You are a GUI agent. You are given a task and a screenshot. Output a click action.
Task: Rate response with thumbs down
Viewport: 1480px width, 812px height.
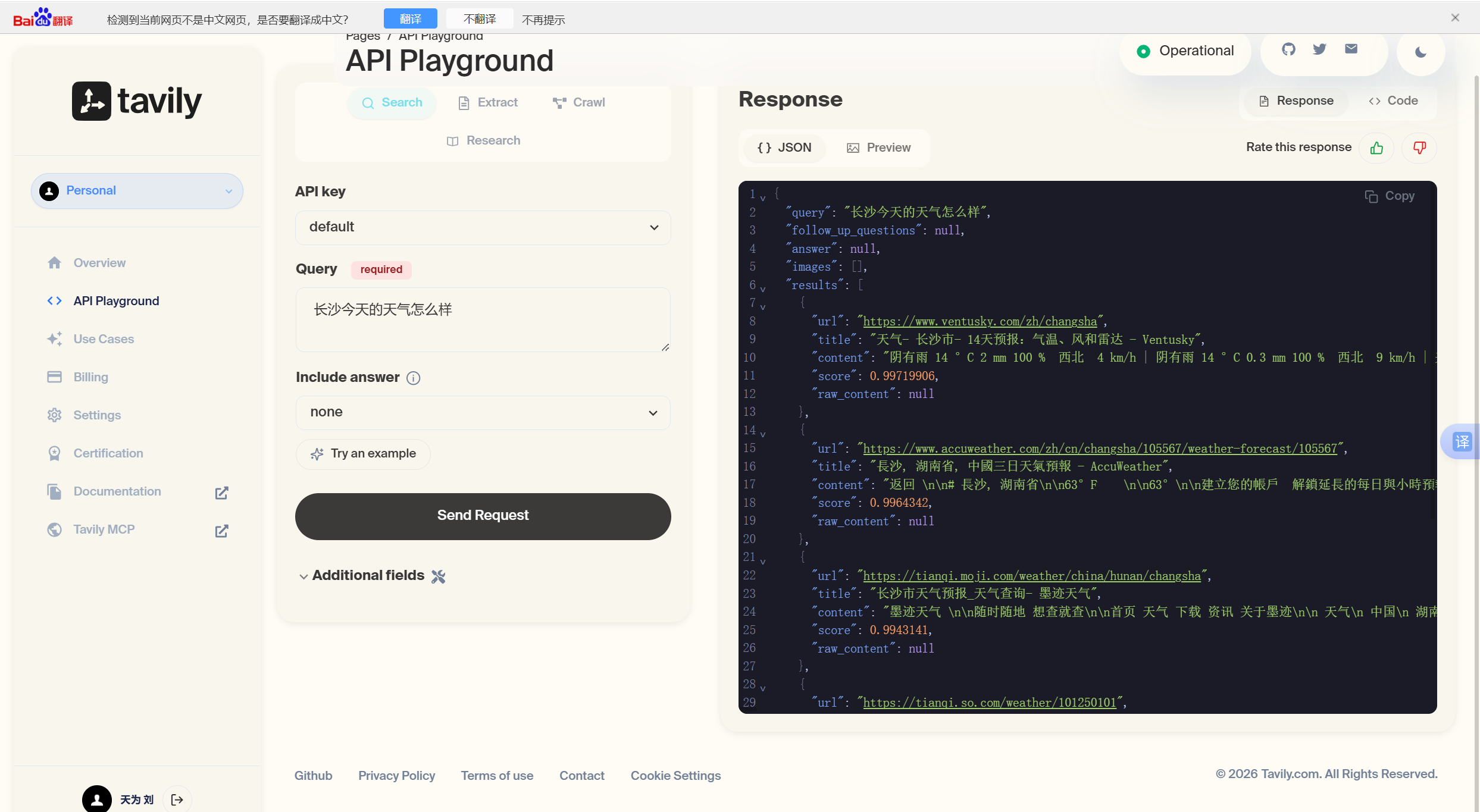tap(1419, 148)
